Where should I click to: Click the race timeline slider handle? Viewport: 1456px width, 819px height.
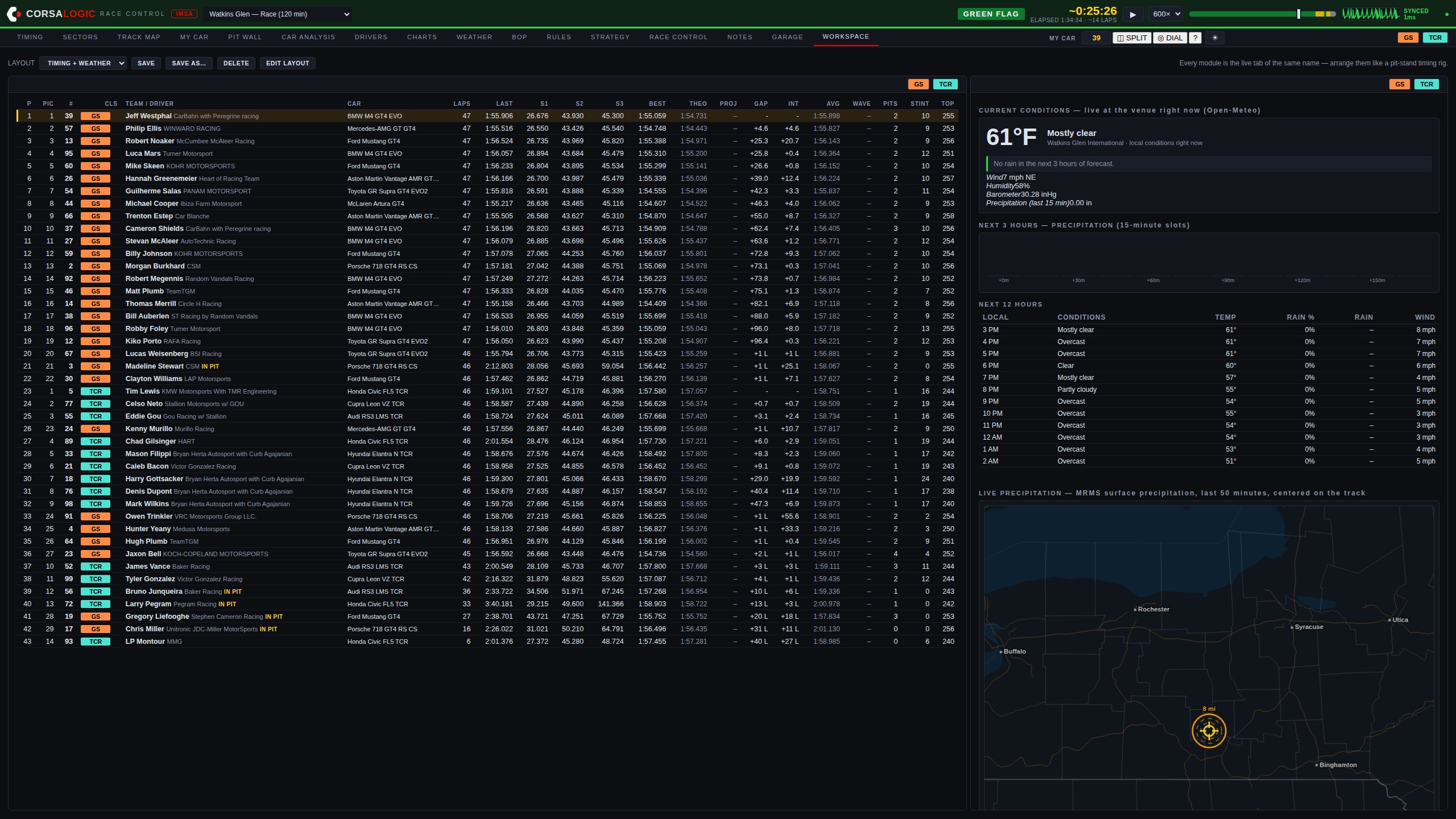pos(1298,14)
